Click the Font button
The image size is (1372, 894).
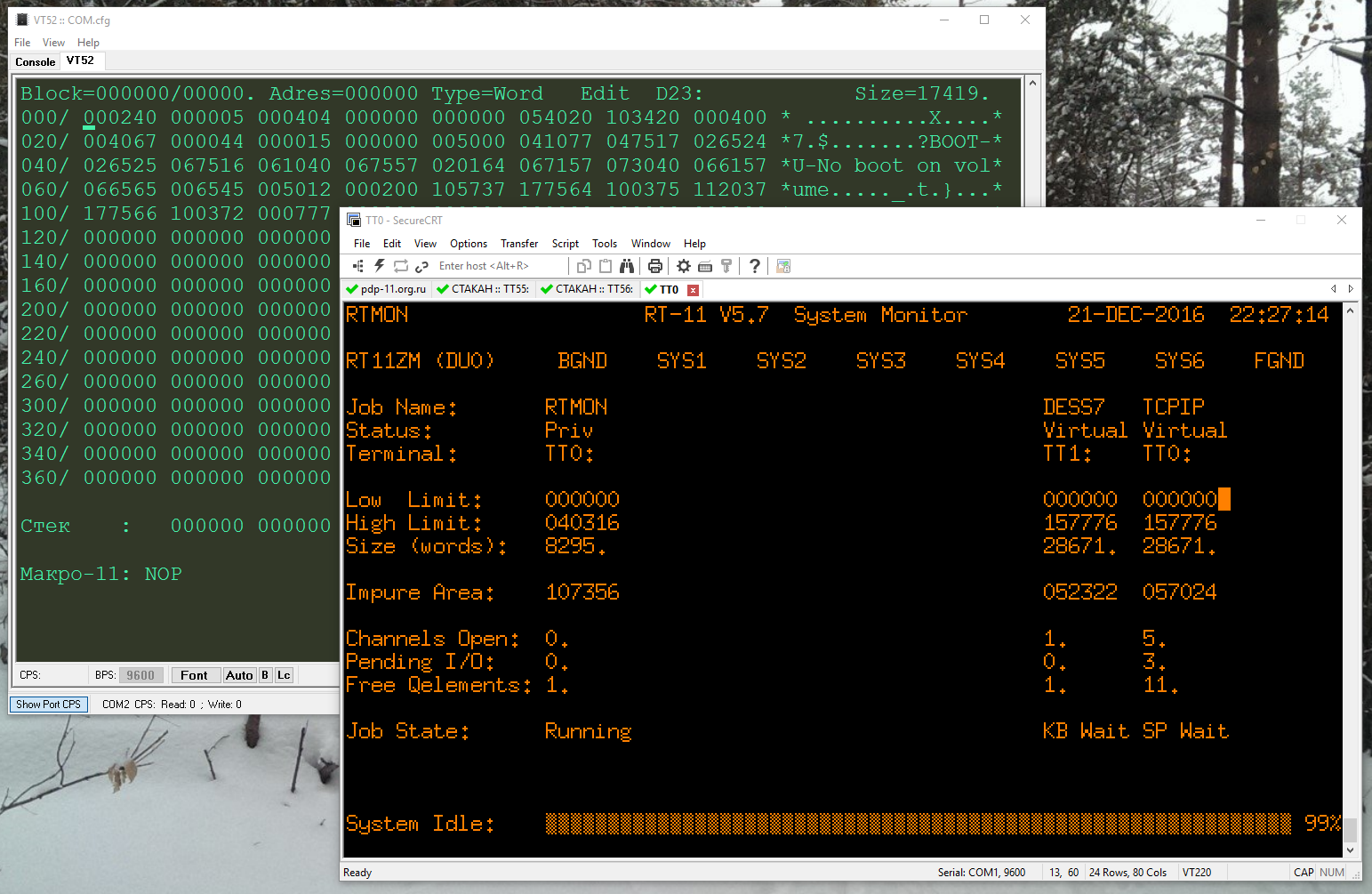(x=194, y=675)
